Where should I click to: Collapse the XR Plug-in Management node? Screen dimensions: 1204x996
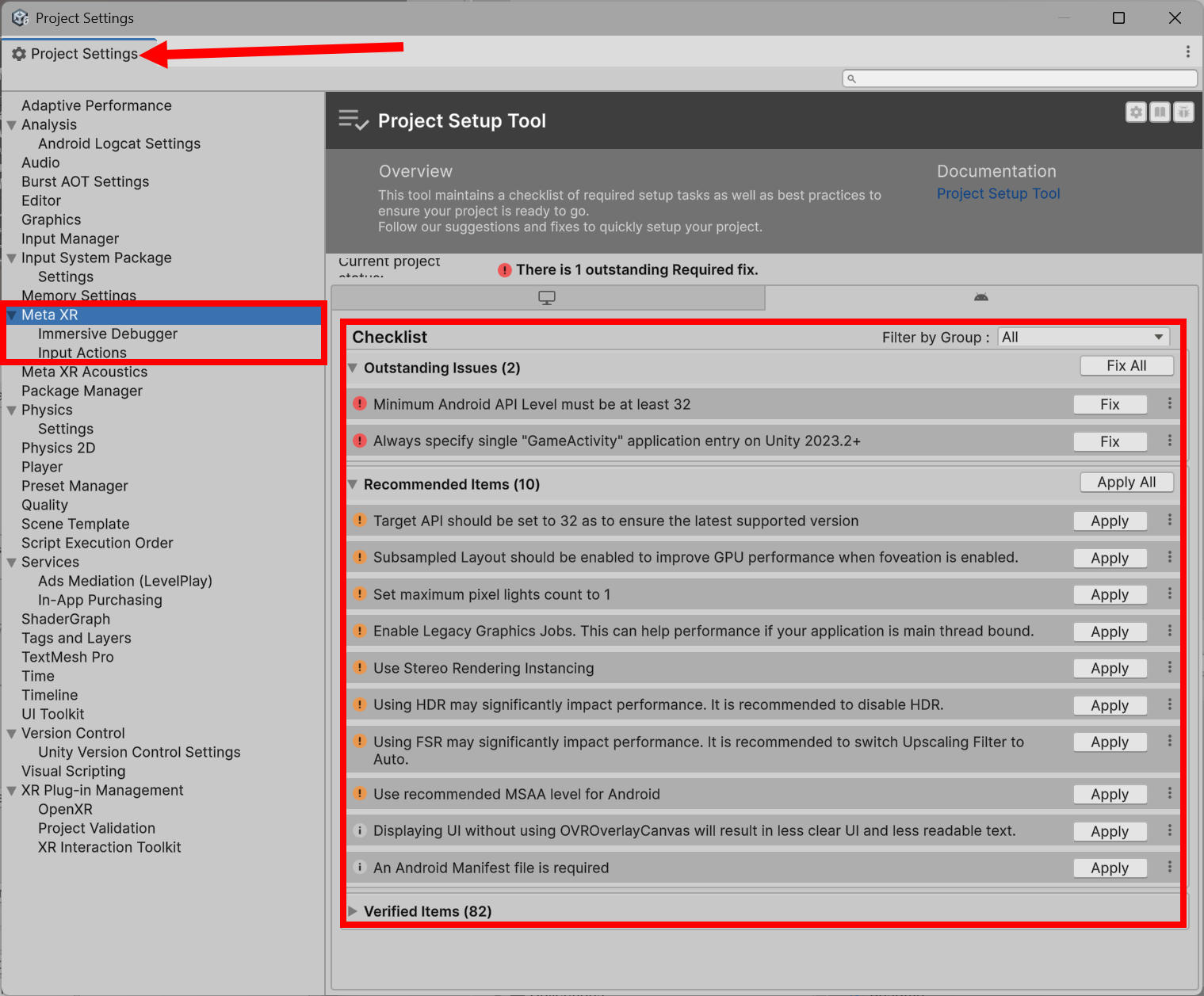(x=12, y=791)
